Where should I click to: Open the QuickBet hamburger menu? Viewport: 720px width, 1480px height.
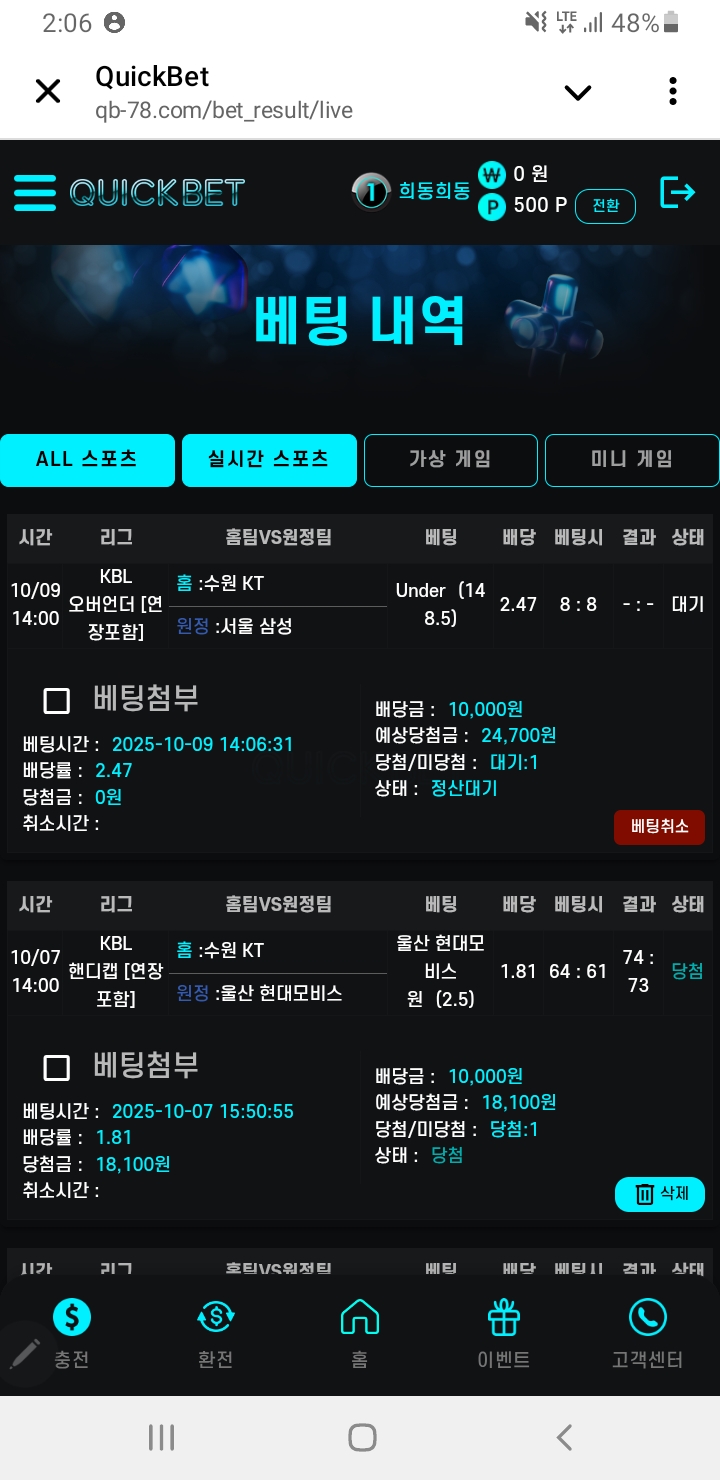pyautogui.click(x=35, y=192)
